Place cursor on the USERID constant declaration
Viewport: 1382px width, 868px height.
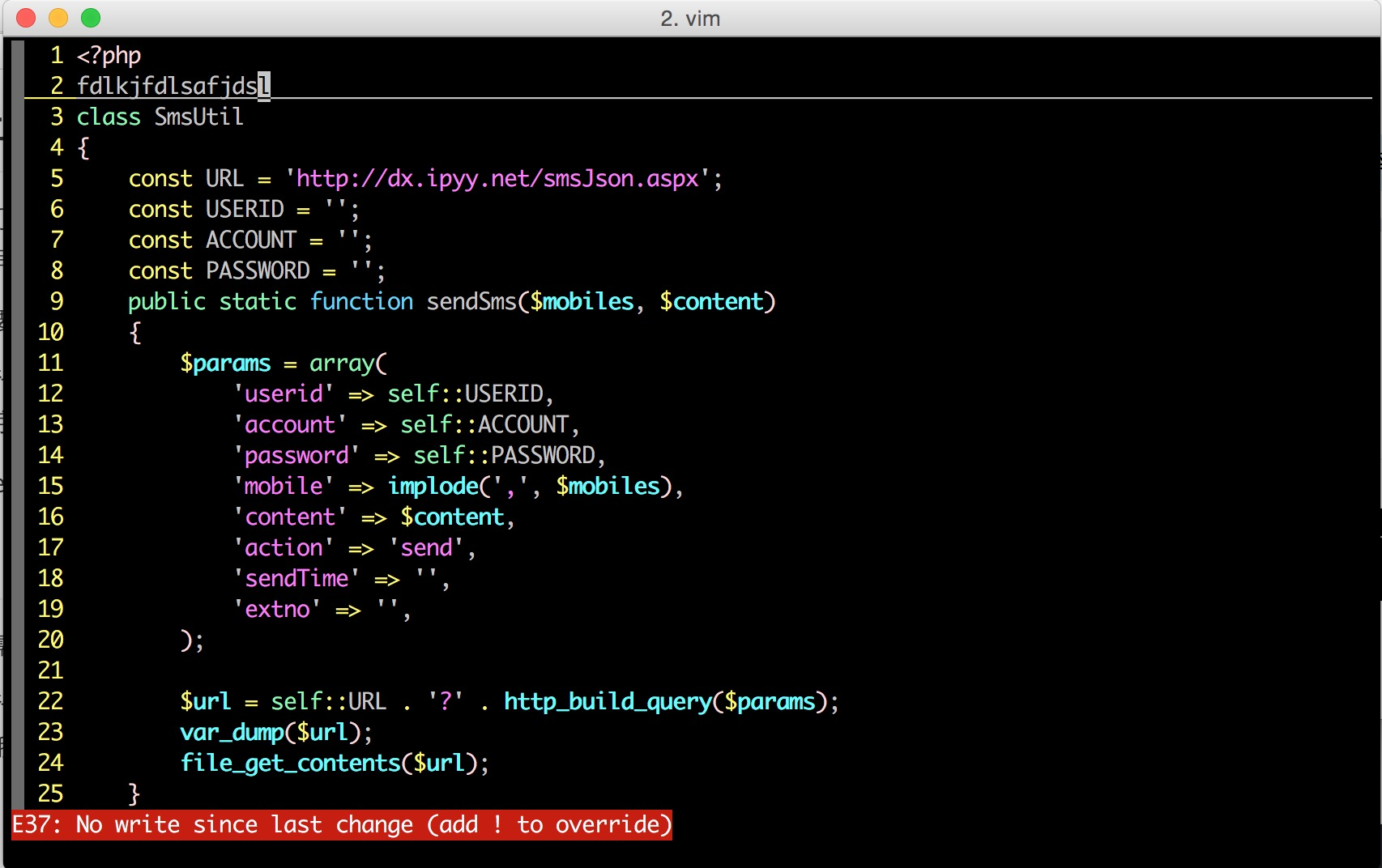[245, 209]
